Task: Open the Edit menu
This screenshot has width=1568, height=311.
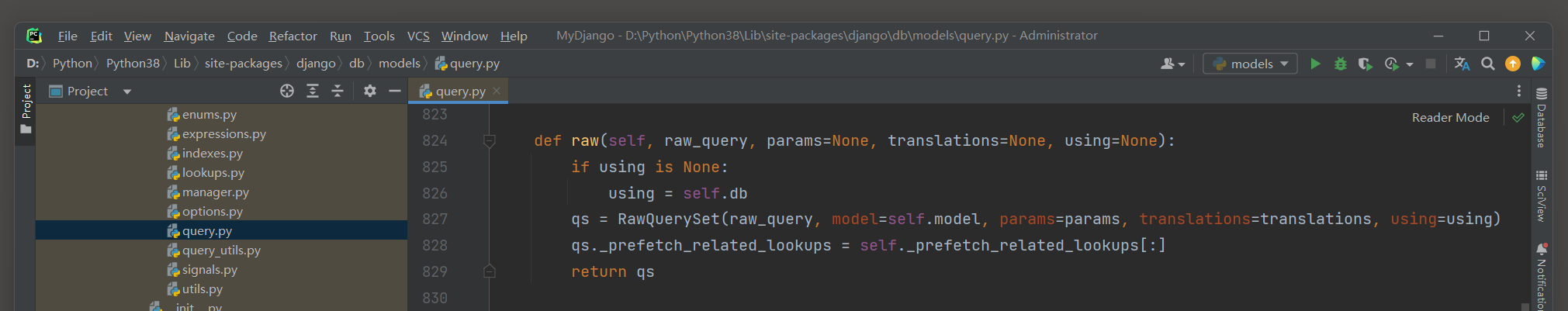Action: tap(101, 36)
